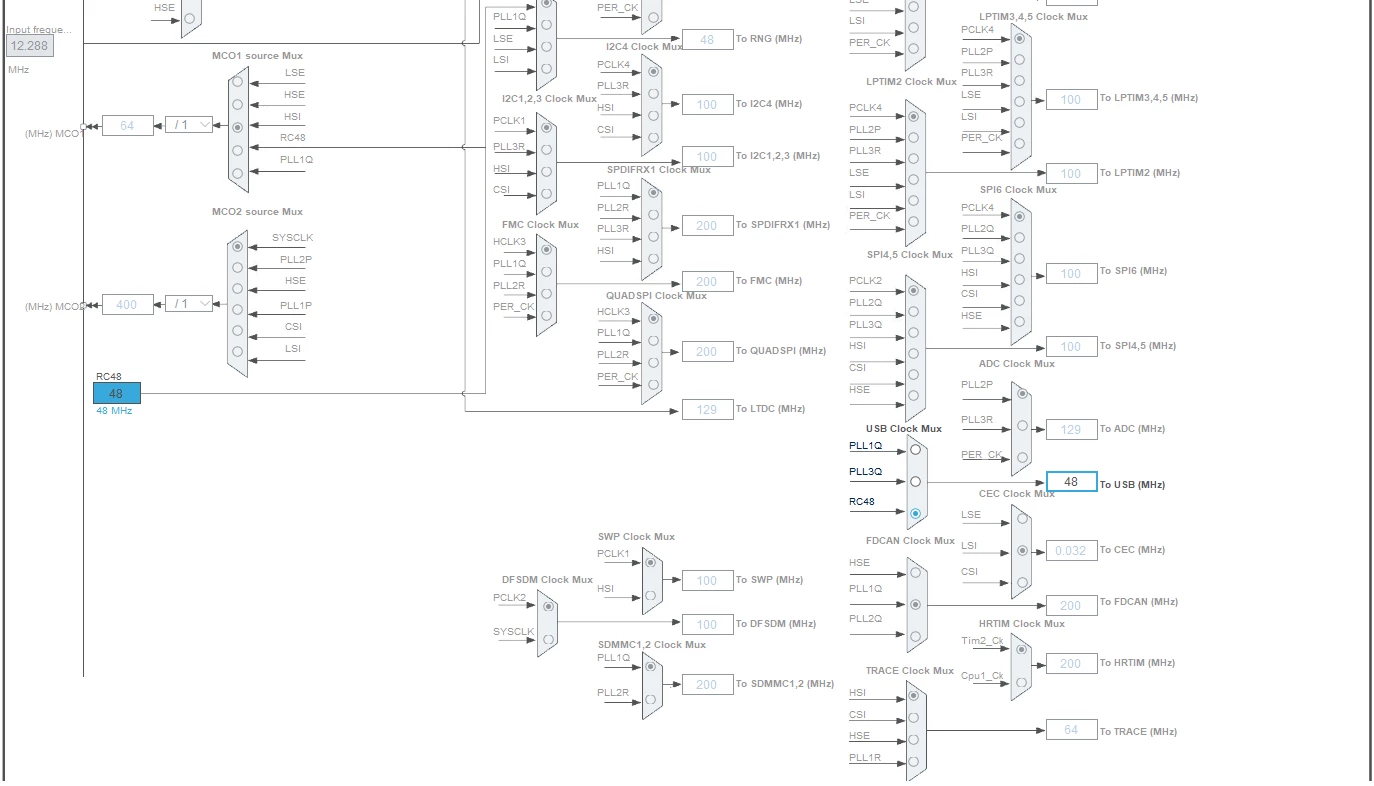Click the To DFSDM (MHz) 100 field
This screenshot has height=786, width=1374.
point(708,625)
